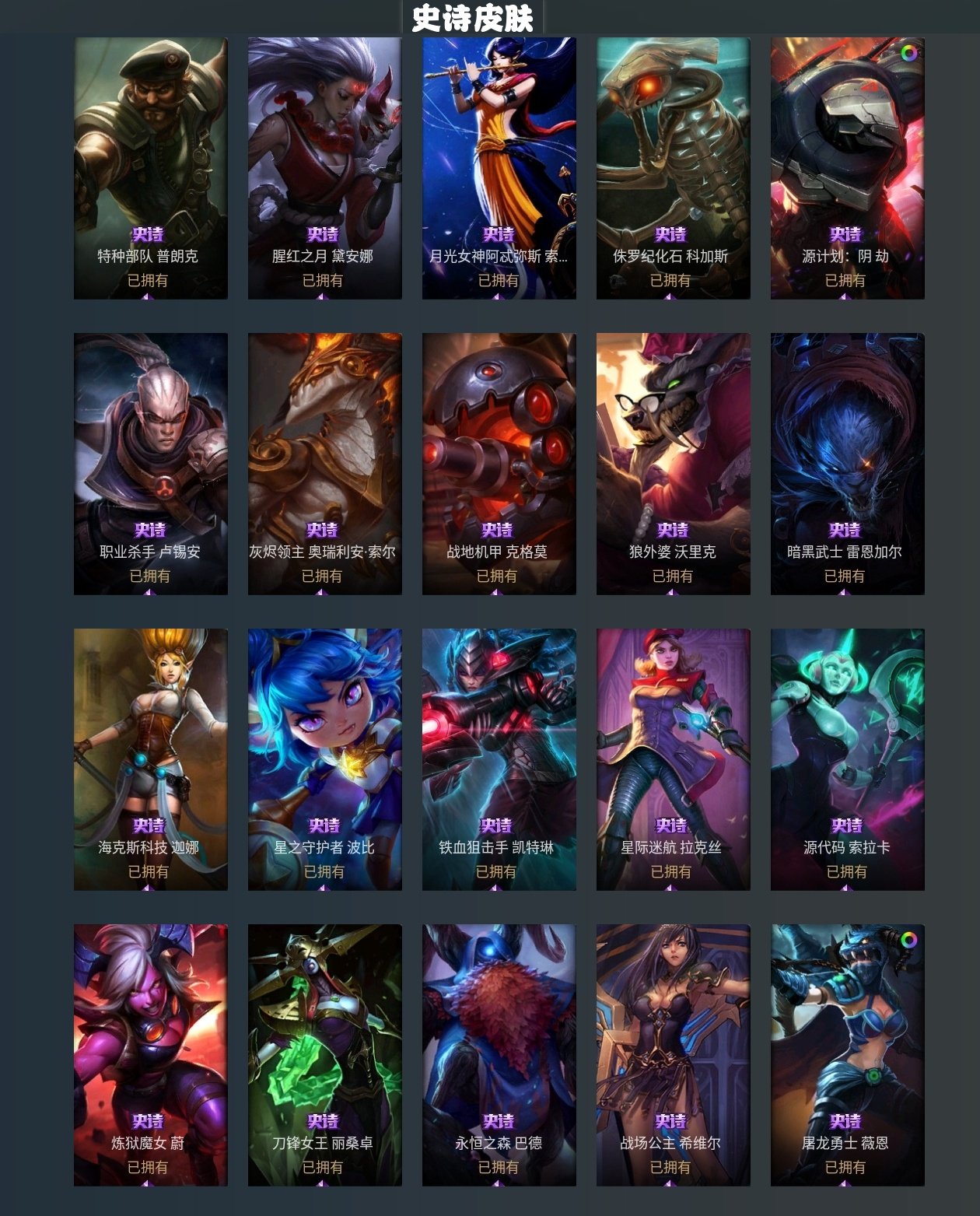This screenshot has width=980, height=1216.
Task: Click the purple gem icon below 腥红之月 黛安娜
Action: click(x=322, y=296)
